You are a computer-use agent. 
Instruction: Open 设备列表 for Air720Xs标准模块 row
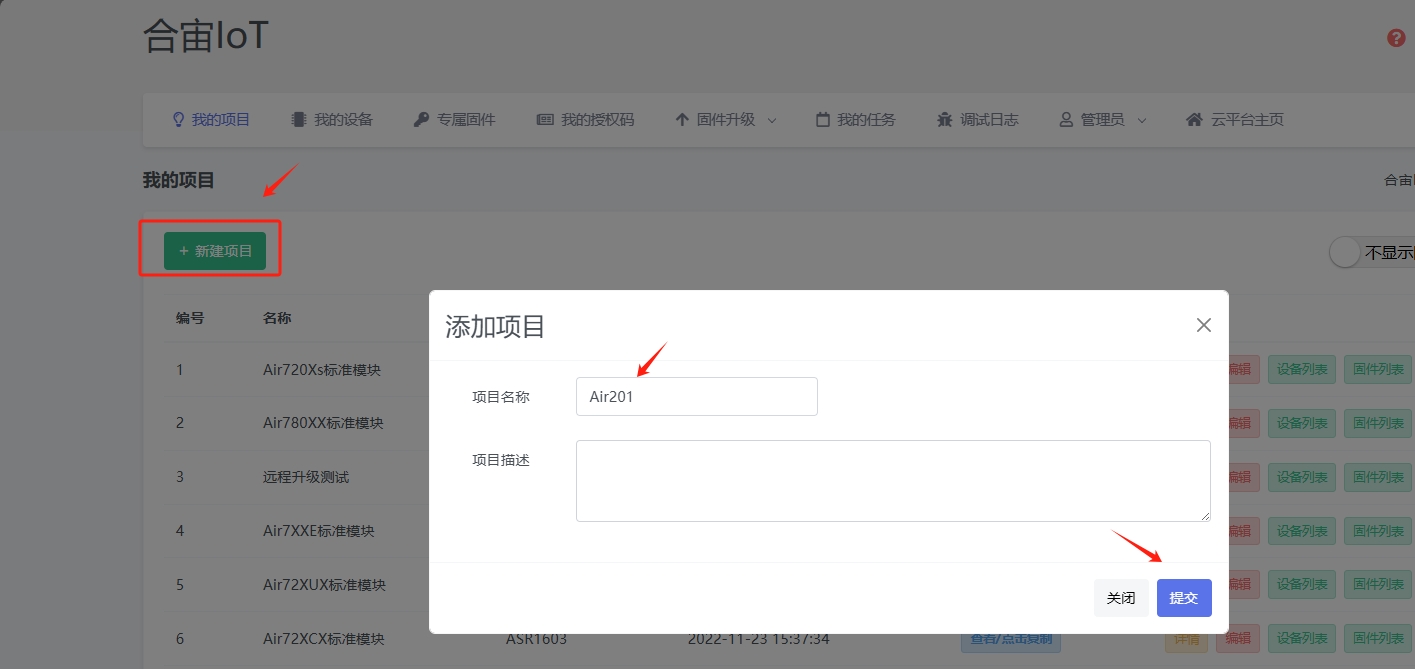1302,369
